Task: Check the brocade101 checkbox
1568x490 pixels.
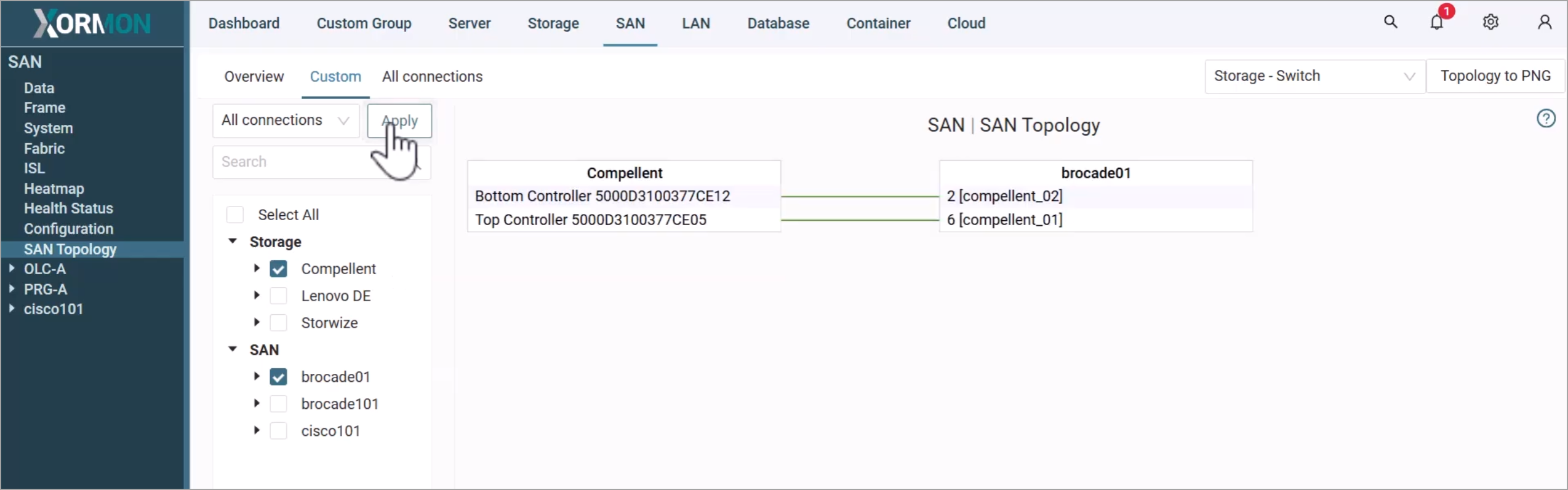Action: click(x=278, y=404)
